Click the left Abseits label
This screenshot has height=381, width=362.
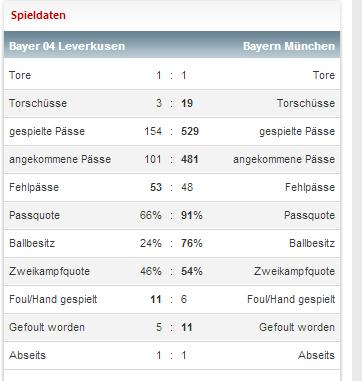click(x=27, y=355)
